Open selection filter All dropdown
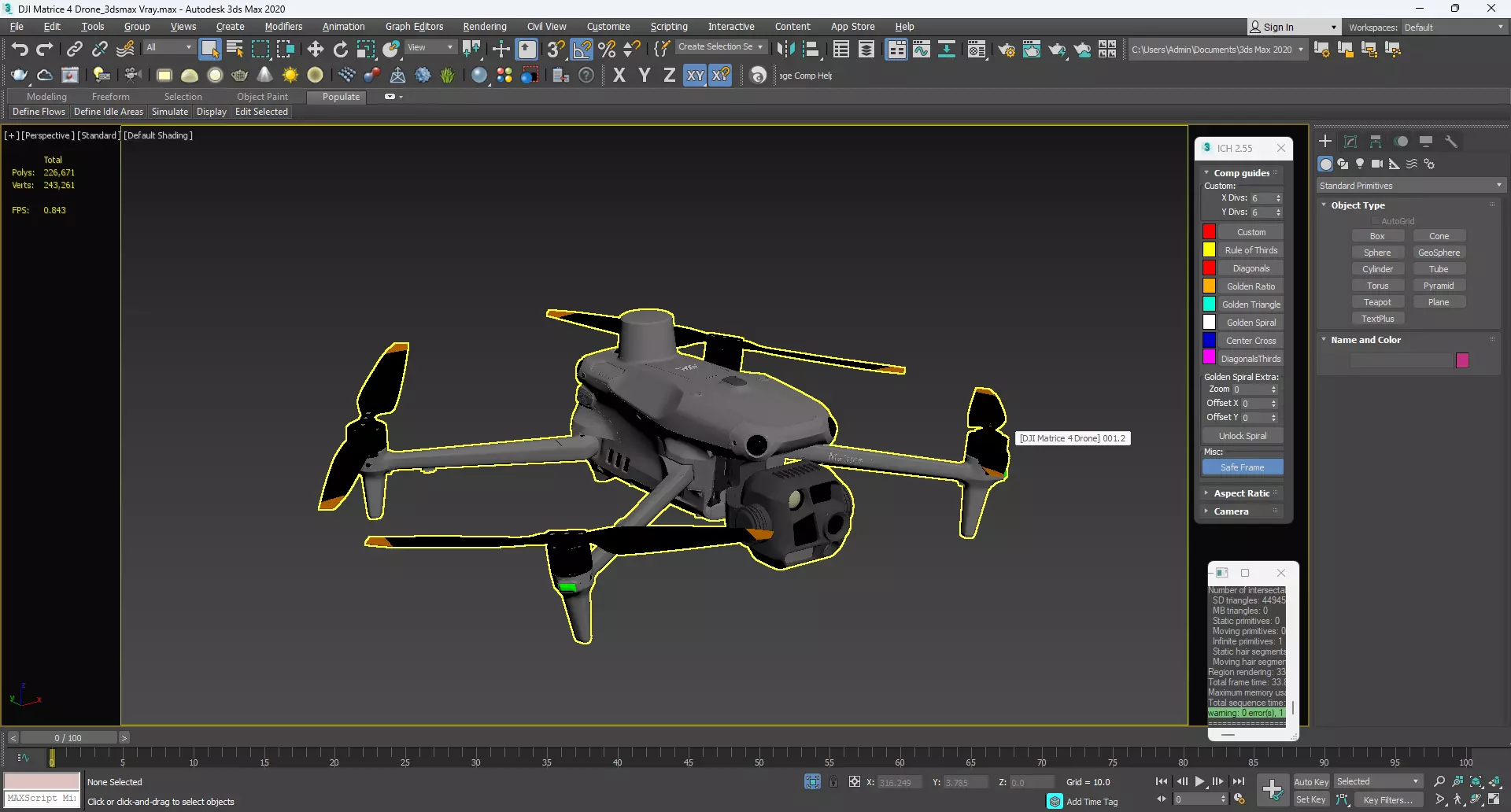The height and width of the screenshot is (812, 1511). 168,47
